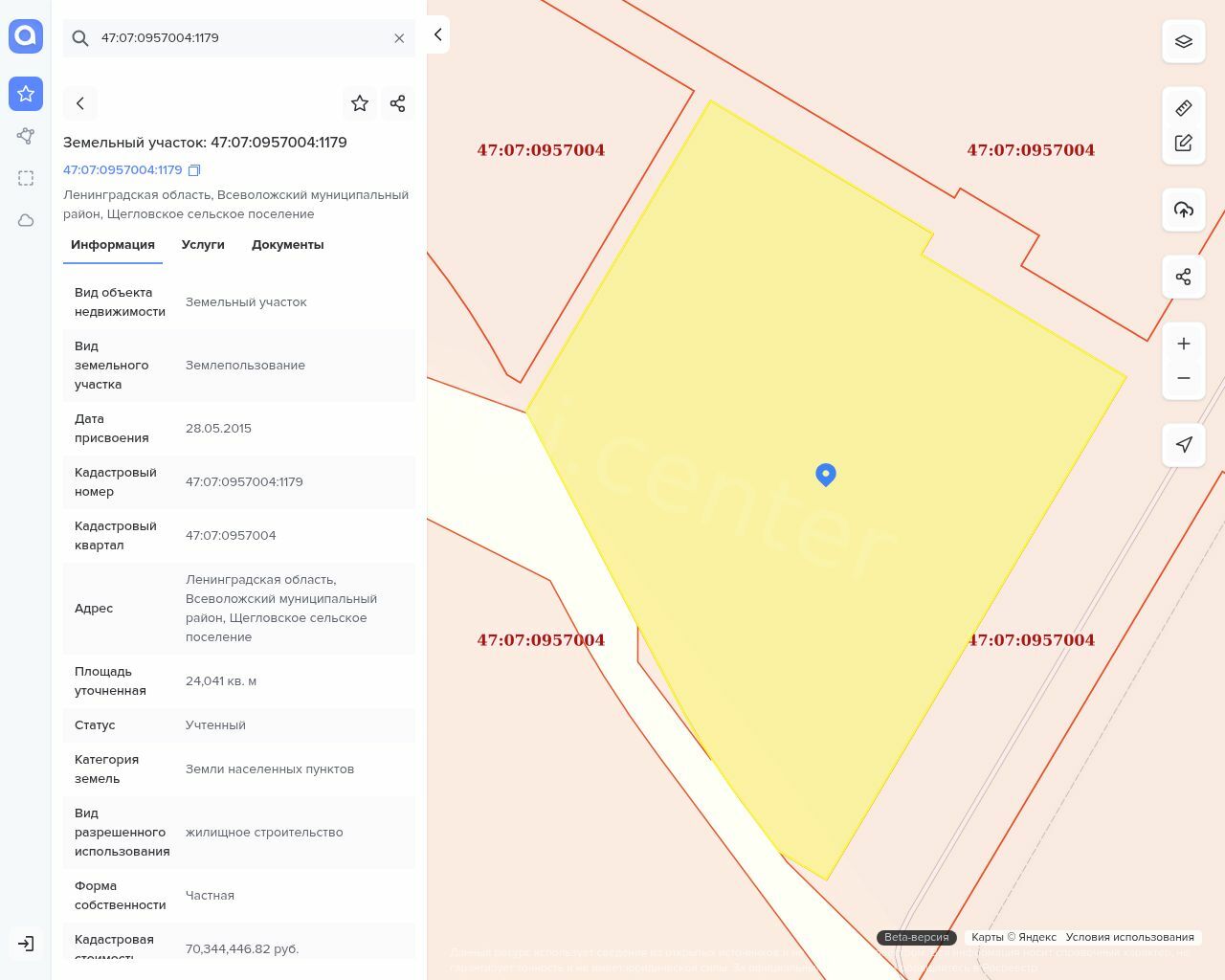Screen dimensions: 1225x980
Task: Click the star favorites icon in left sidebar
Action: (26, 94)
